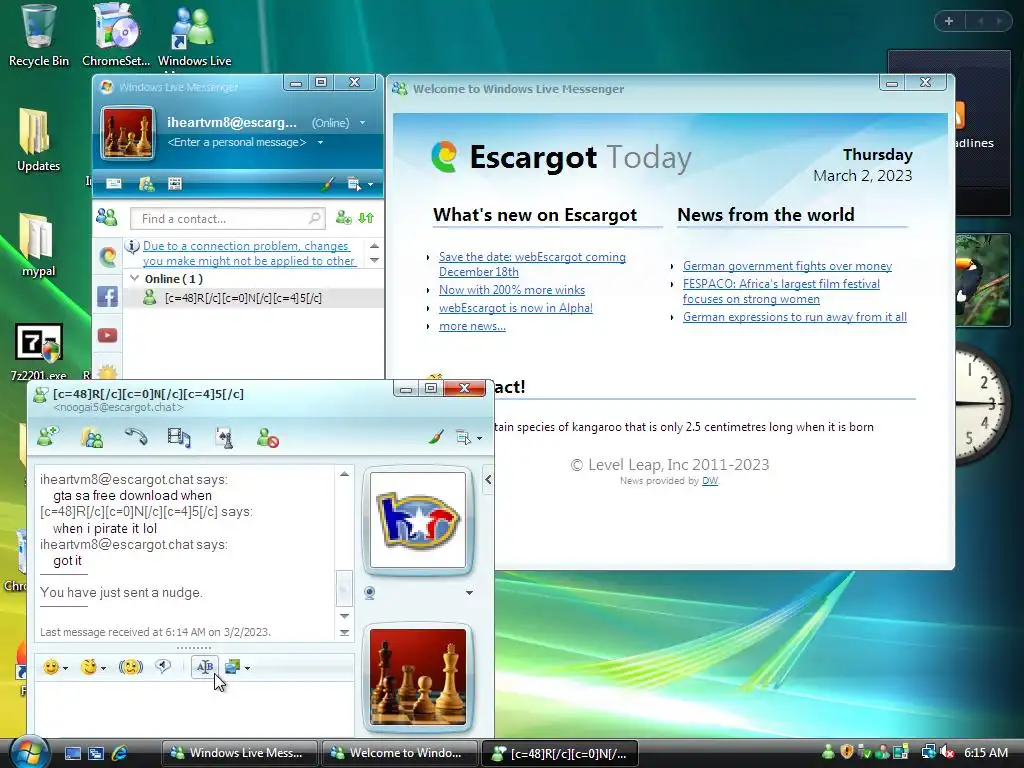Click the webcam icon under contact picture
1024x768 pixels.
click(x=370, y=593)
